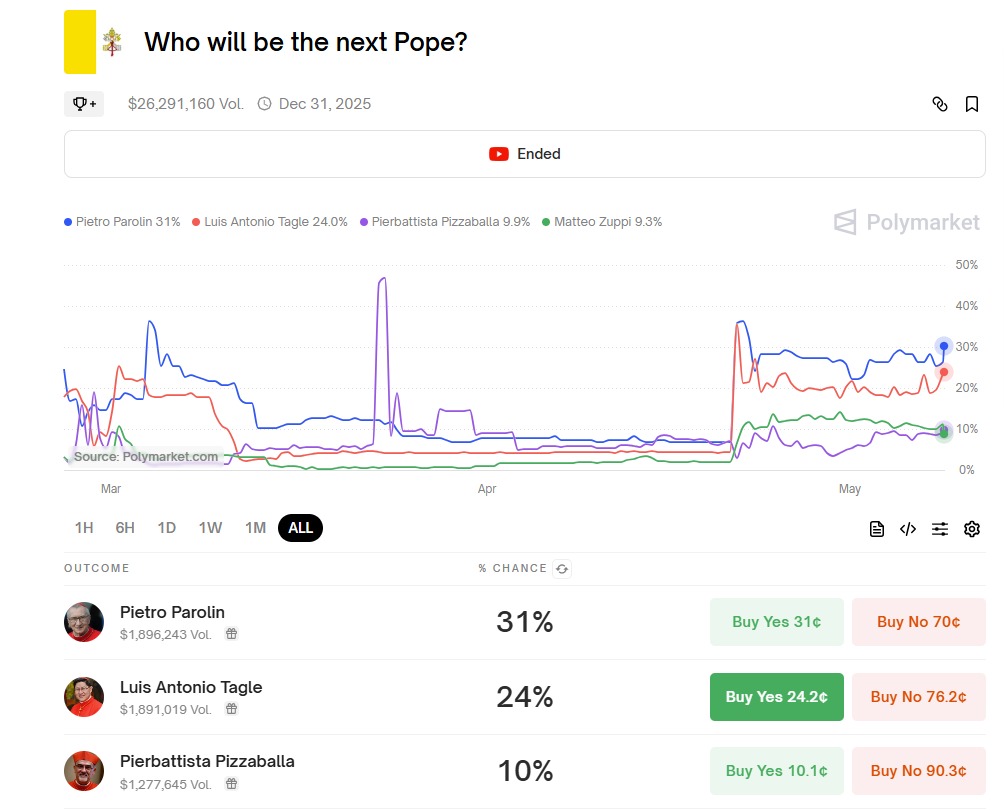This screenshot has height=810, width=1004.
Task: Click gift icon under Pietro Parolin
Action: pyautogui.click(x=231, y=634)
